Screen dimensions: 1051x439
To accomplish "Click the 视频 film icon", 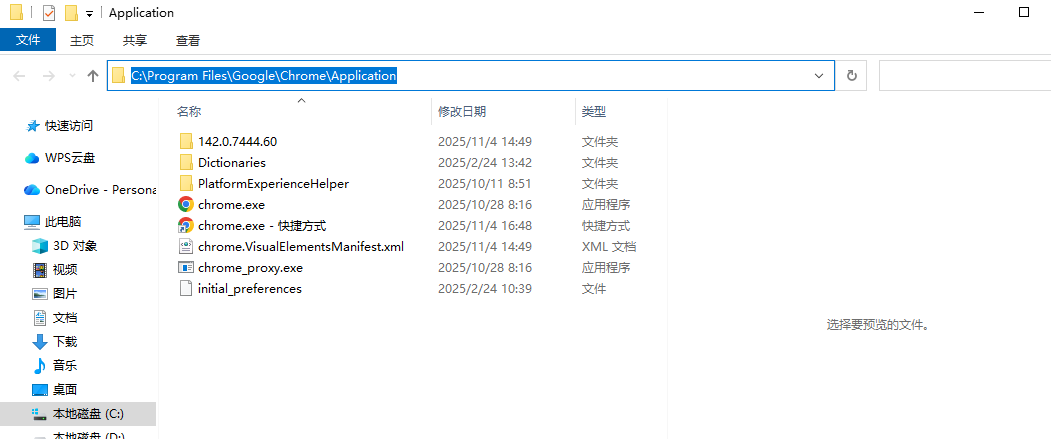I will (x=40, y=270).
